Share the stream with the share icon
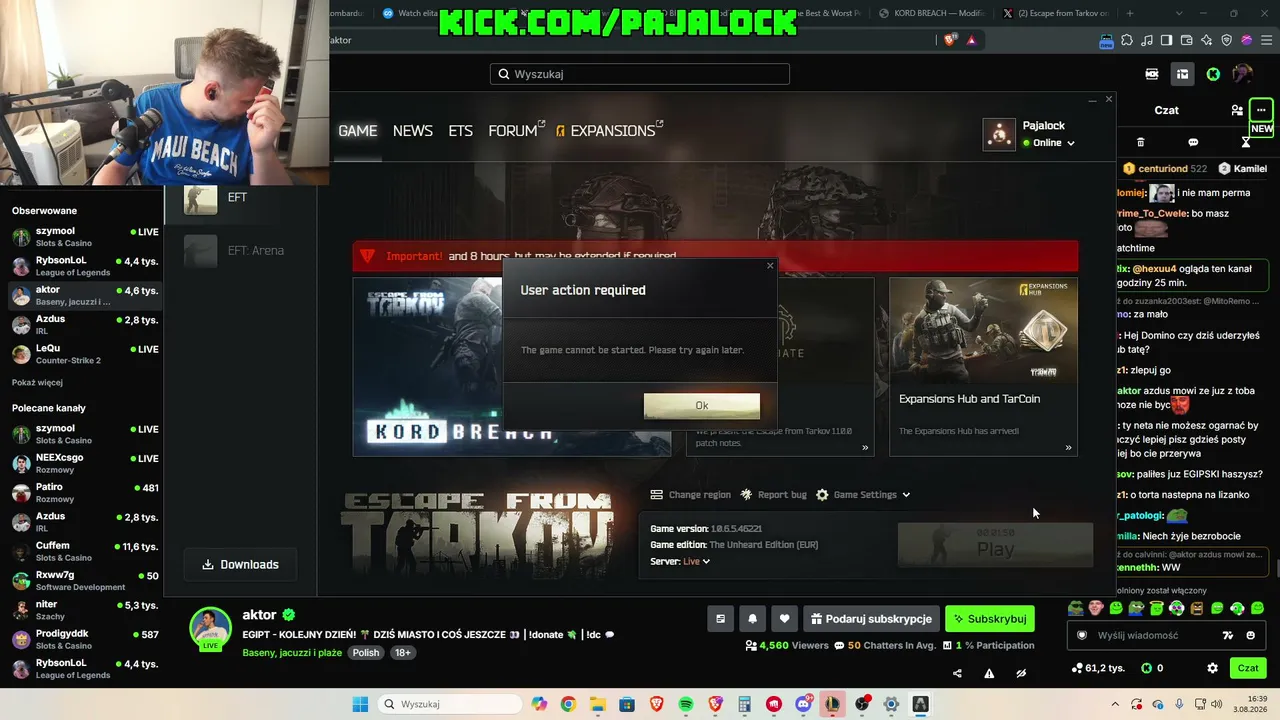This screenshot has width=1280, height=720. coord(957,674)
